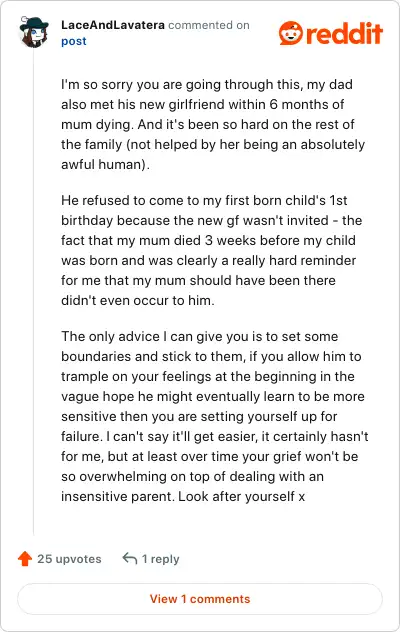
Task: Click the paragraph starting "He refused to come"
Action: click(212, 250)
